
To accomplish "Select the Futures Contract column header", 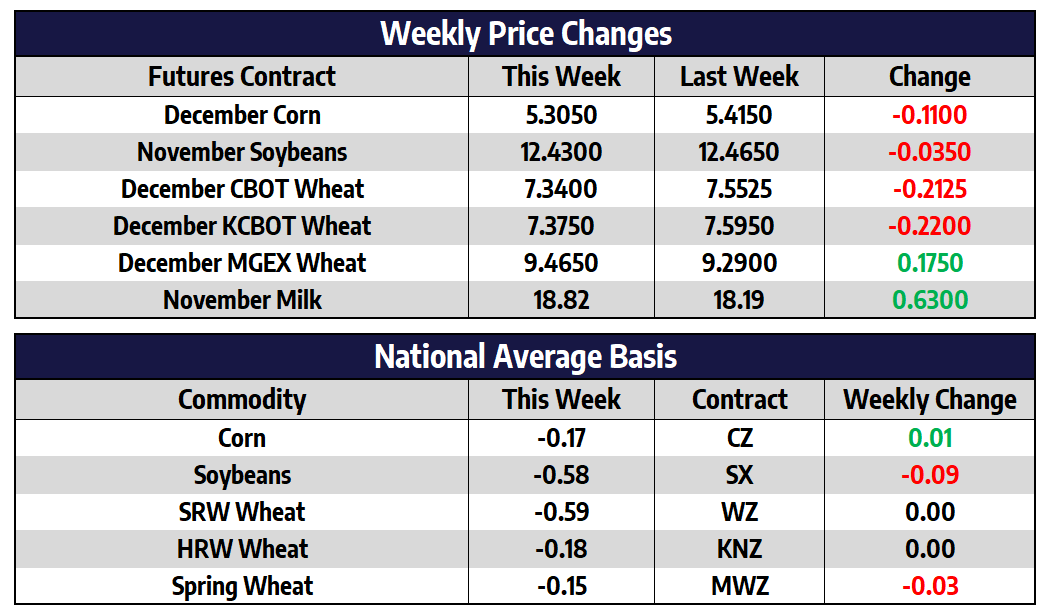I will 242,77.
